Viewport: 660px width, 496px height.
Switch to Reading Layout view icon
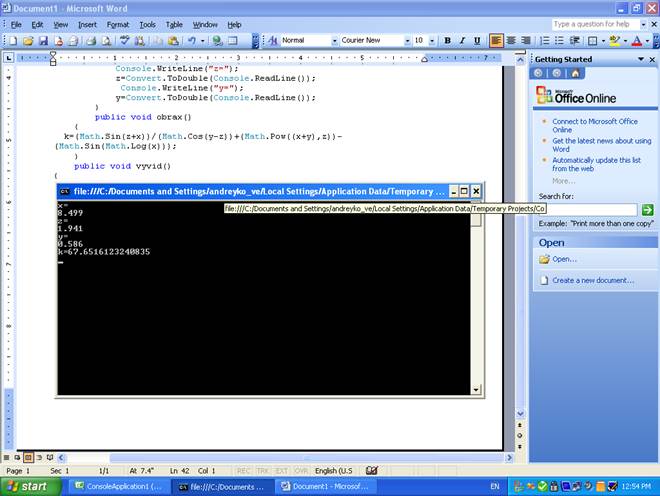coord(50,457)
